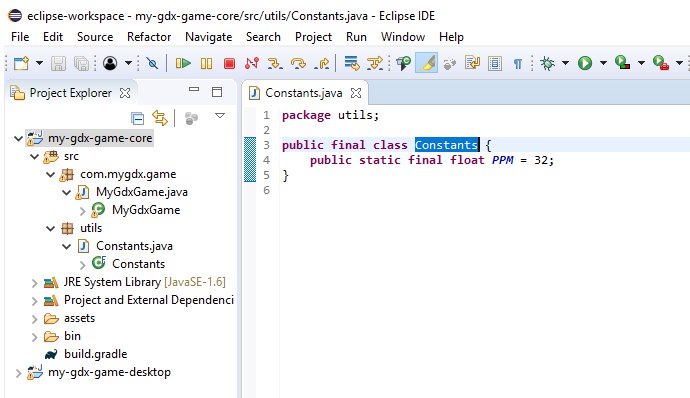
Task: Click the Save All toolbar icon
Action: 81,63
